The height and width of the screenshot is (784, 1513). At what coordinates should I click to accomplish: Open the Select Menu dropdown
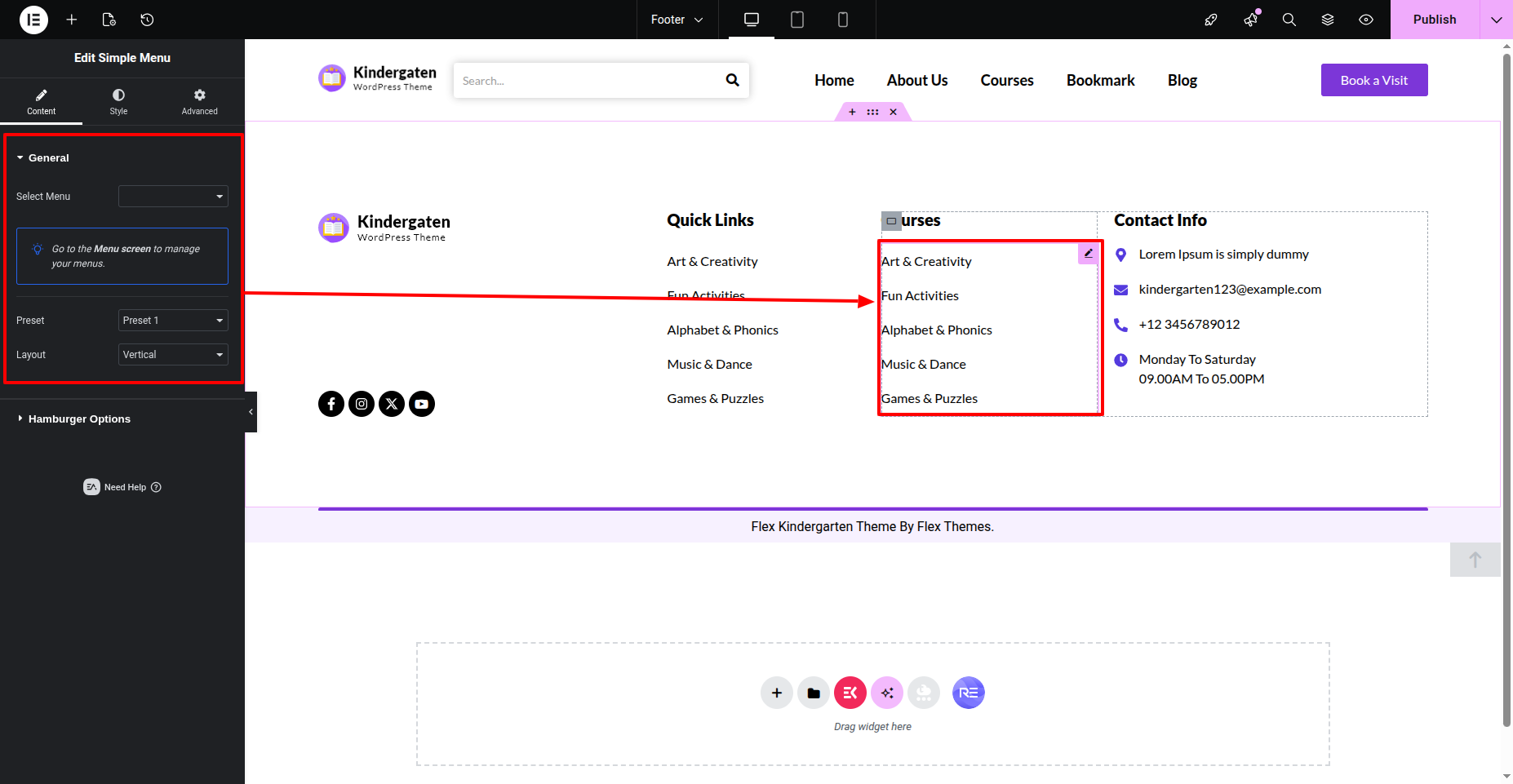(x=173, y=197)
